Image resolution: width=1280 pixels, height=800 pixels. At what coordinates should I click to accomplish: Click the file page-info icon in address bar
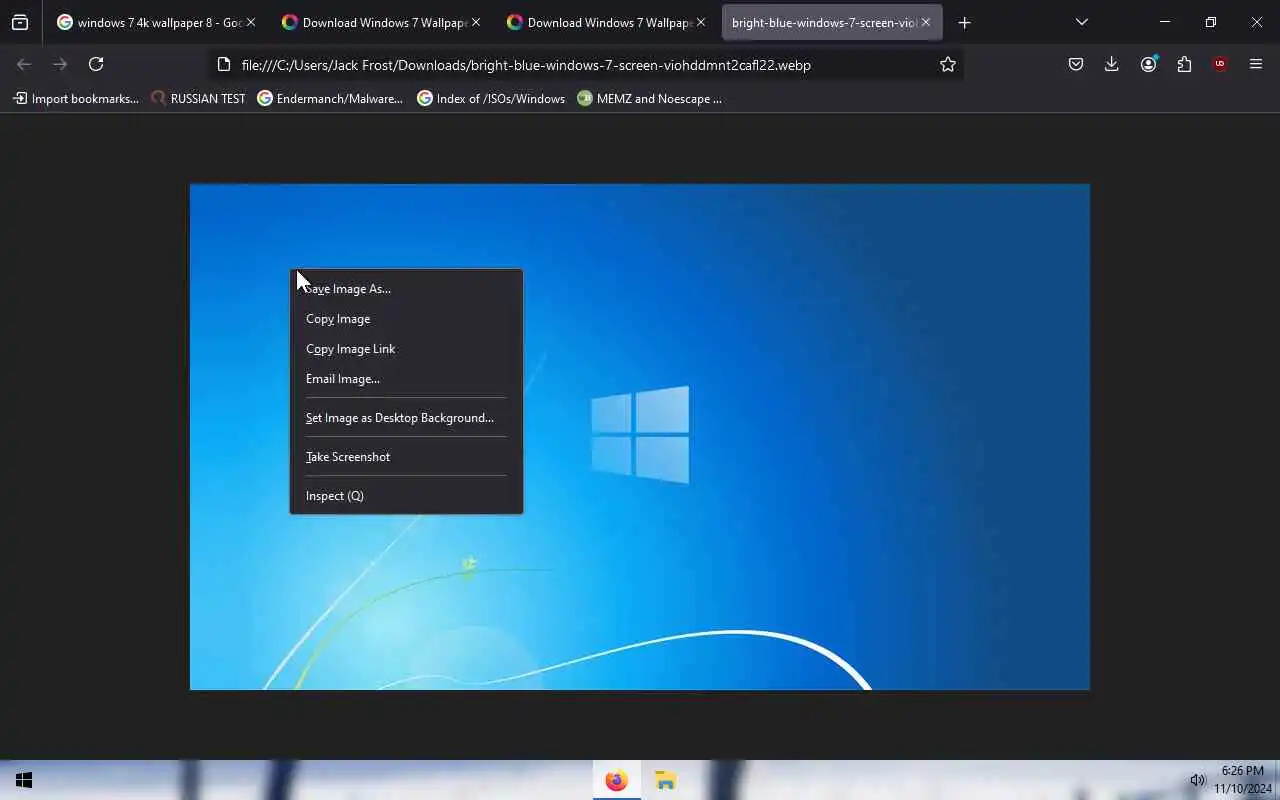224,65
